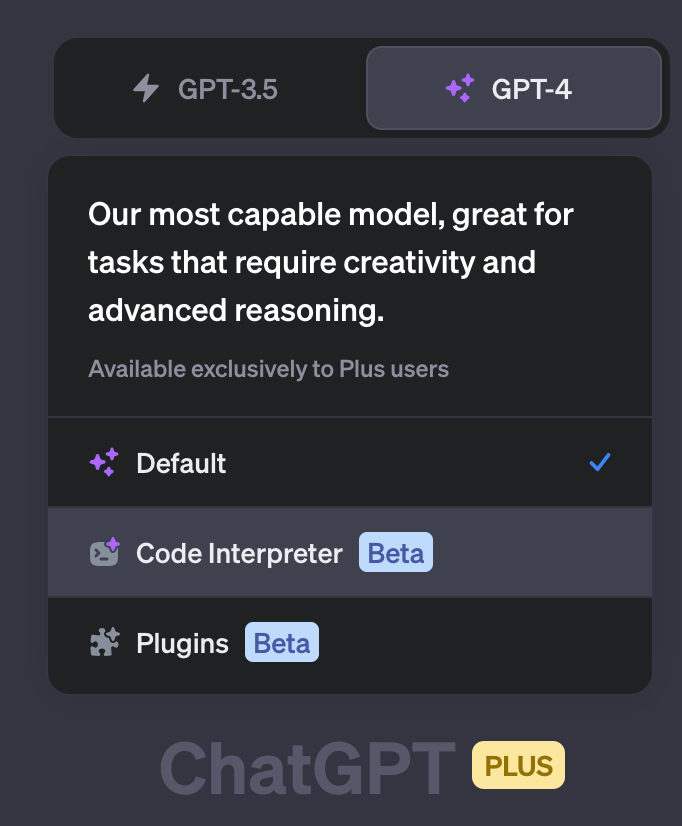Click the sparkles icon next to Default
This screenshot has height=826, width=682.
pos(104,462)
